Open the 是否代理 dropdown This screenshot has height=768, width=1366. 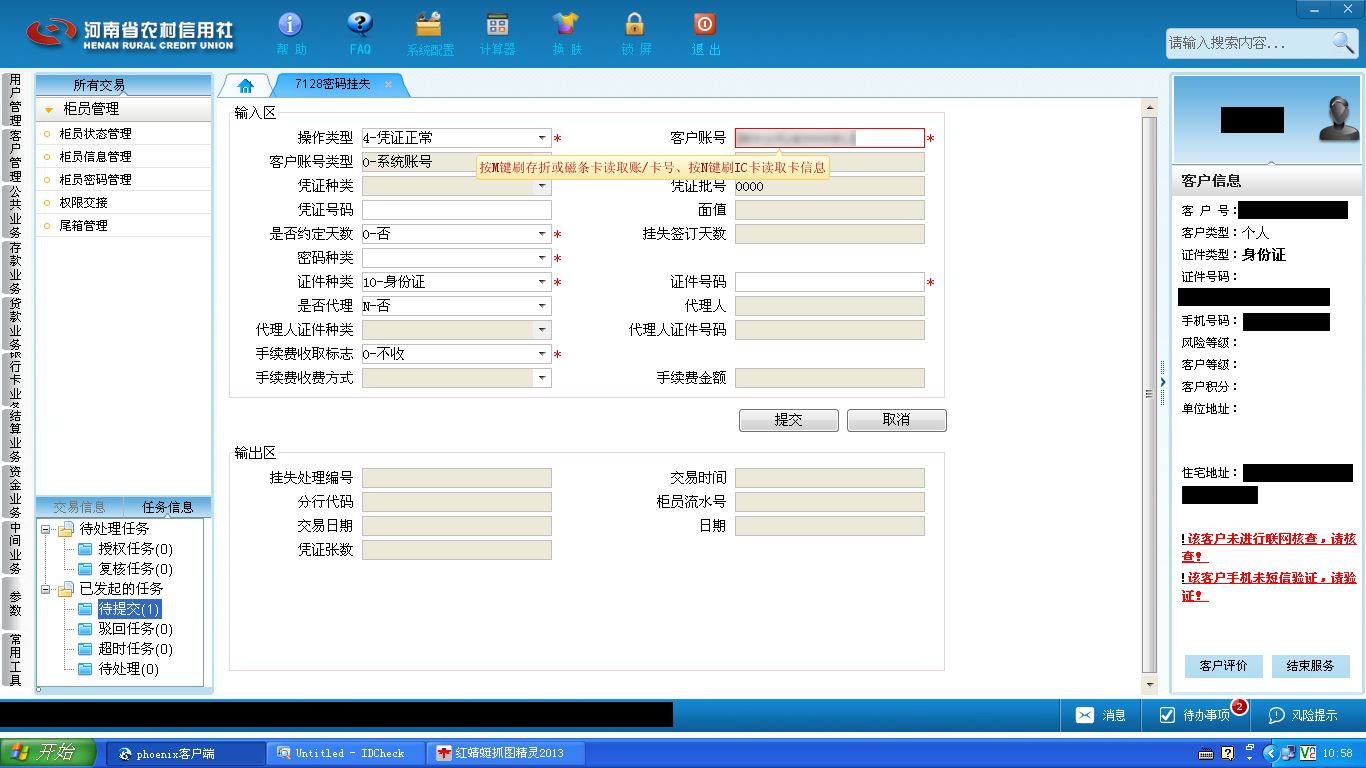coord(543,306)
